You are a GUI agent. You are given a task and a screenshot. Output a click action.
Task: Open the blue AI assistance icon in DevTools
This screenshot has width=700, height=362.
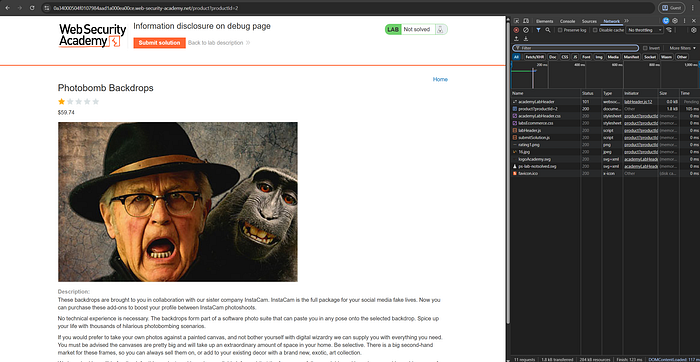click(x=666, y=21)
